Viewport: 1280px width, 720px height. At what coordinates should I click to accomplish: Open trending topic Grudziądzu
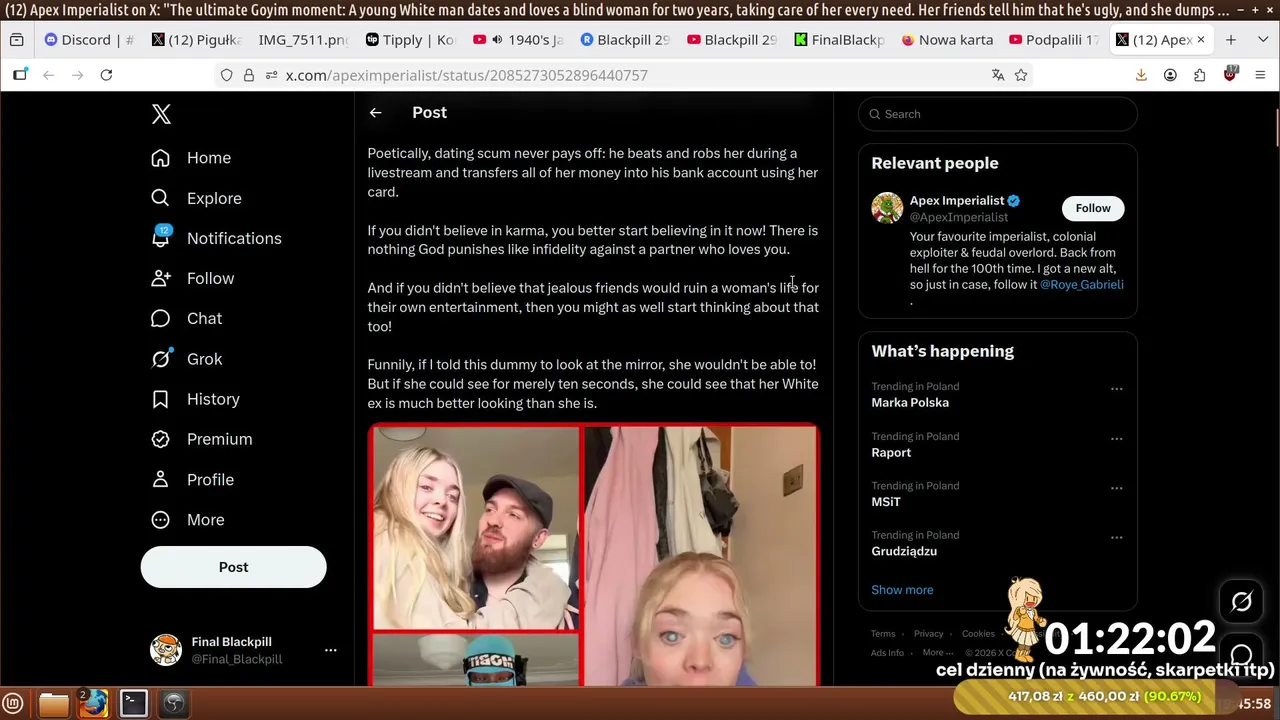pyautogui.click(x=904, y=551)
